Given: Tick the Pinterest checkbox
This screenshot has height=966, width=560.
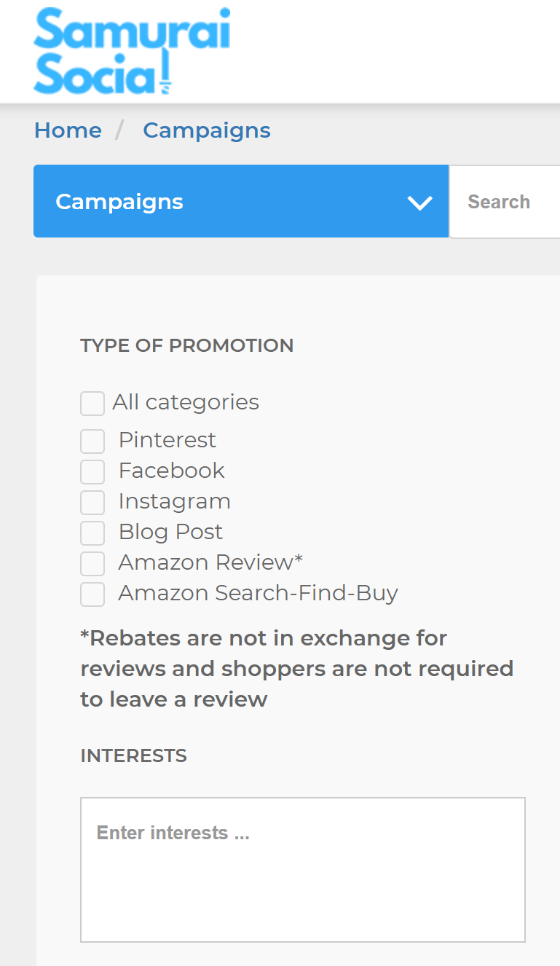Looking at the screenshot, I should pos(92,441).
